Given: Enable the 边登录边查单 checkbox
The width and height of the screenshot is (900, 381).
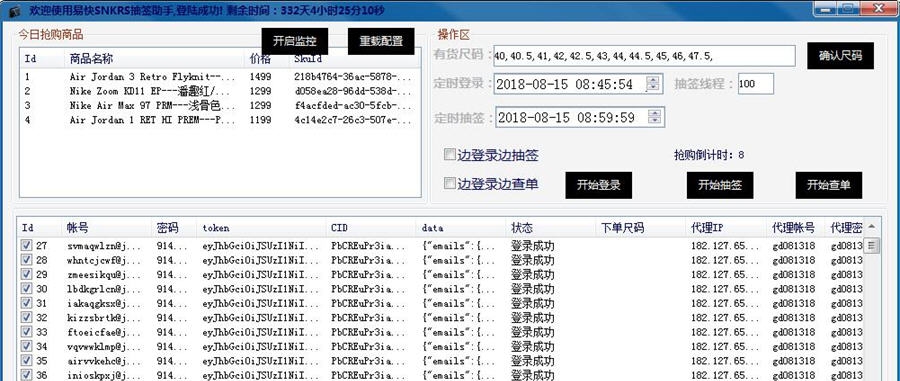Looking at the screenshot, I should pos(449,184).
